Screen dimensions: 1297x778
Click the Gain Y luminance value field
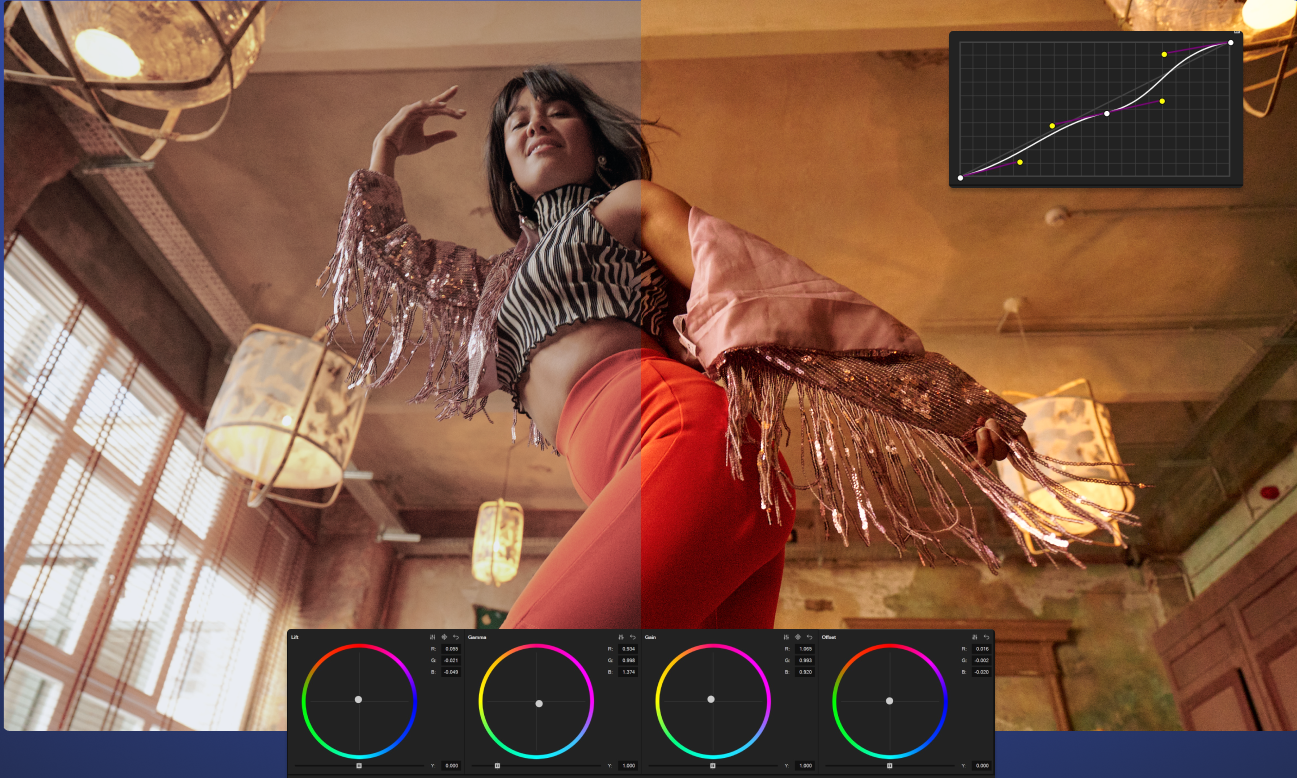[x=804, y=765]
